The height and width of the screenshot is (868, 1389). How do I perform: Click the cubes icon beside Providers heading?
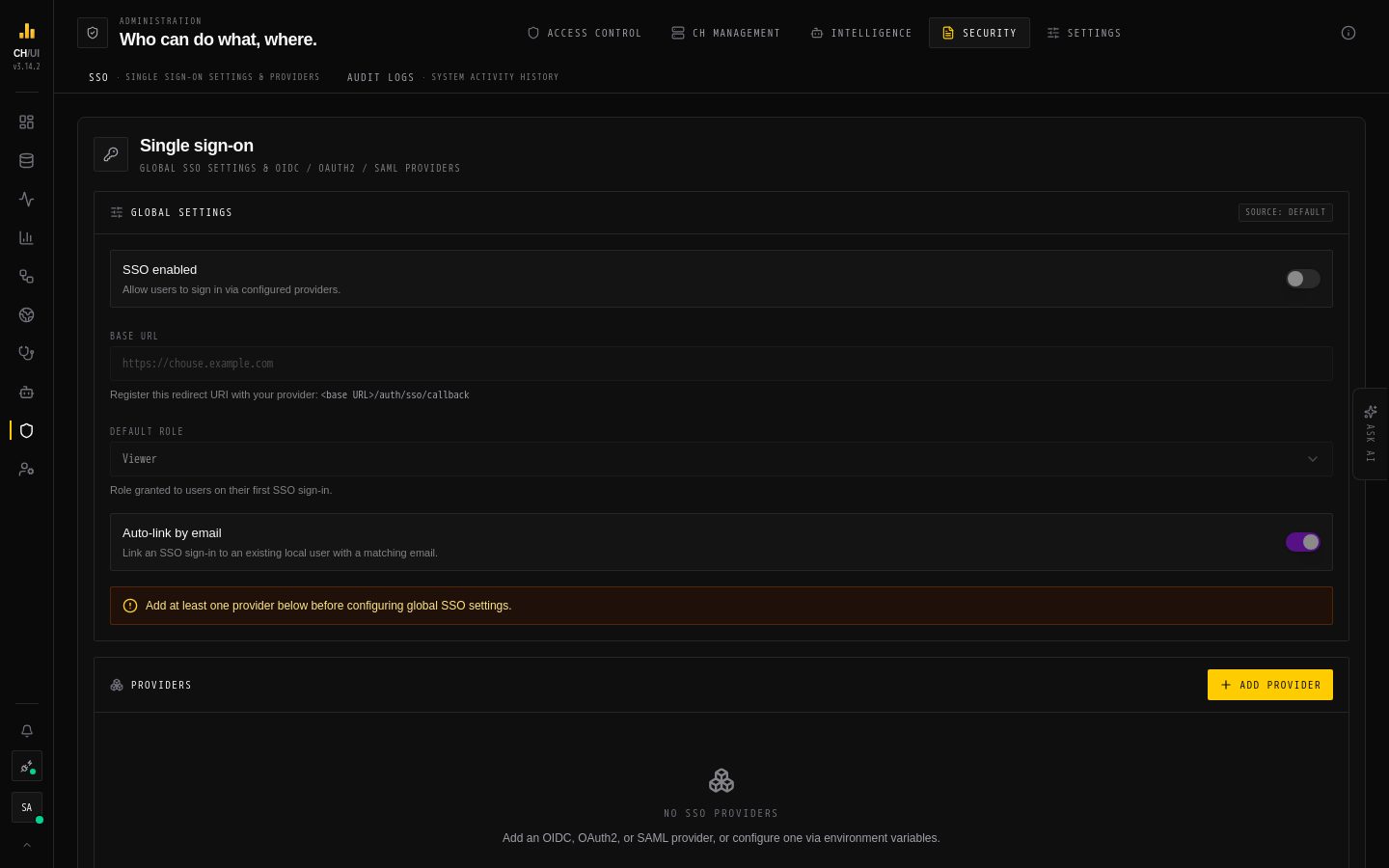coord(117,685)
